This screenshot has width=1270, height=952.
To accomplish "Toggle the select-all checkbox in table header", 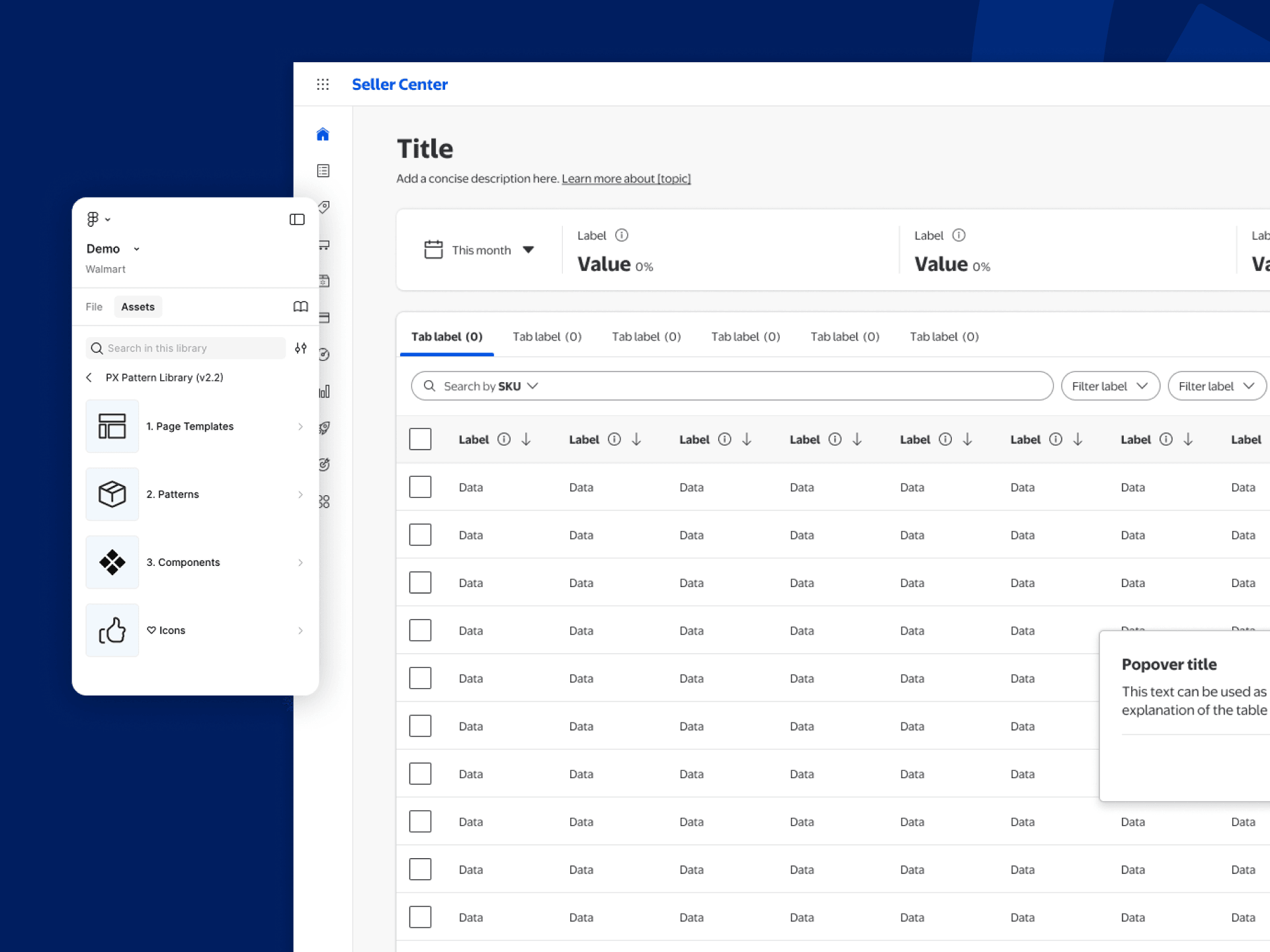I will [x=420, y=439].
